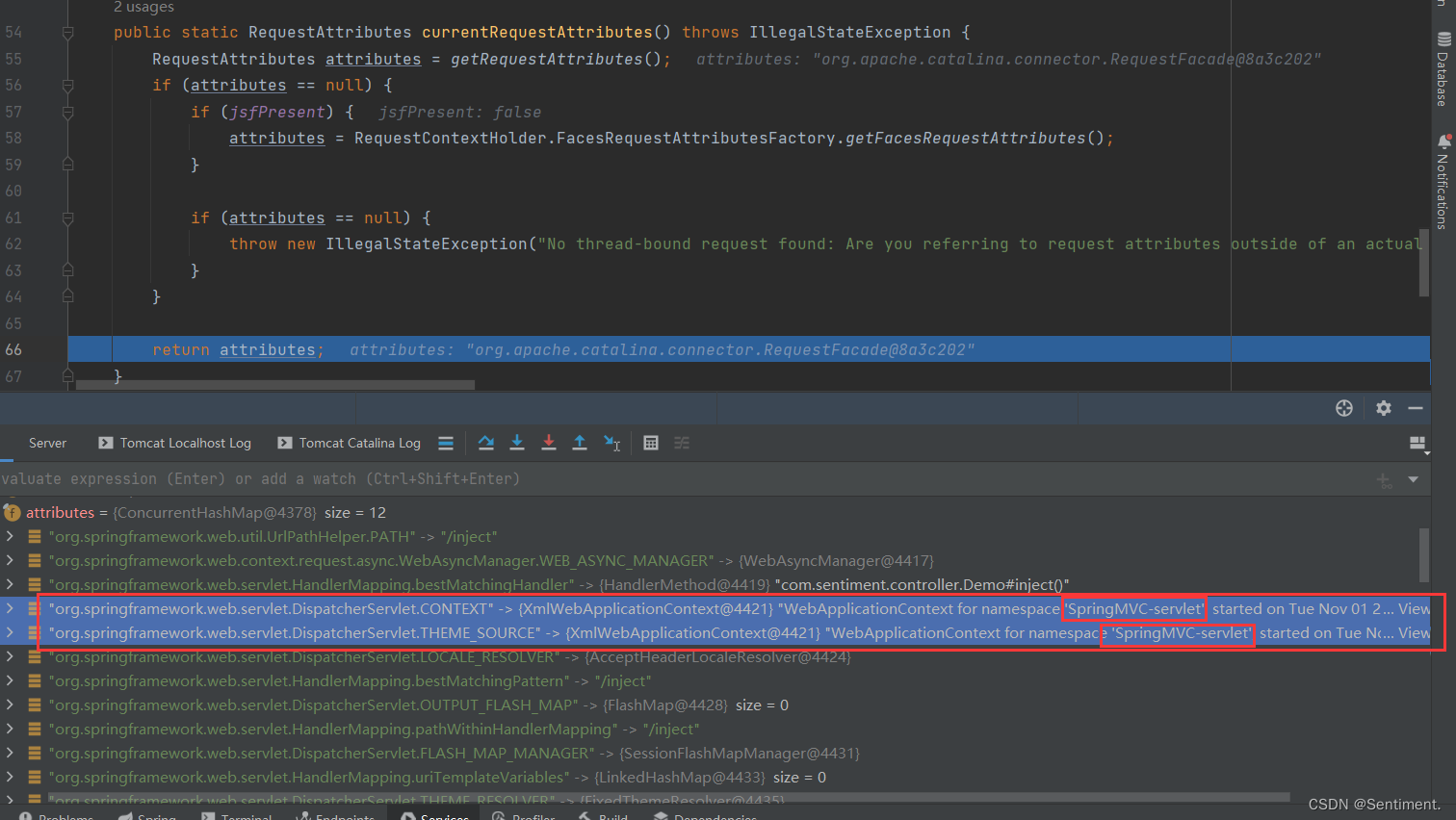Click the '2 usages' inlay hint

tap(143, 8)
